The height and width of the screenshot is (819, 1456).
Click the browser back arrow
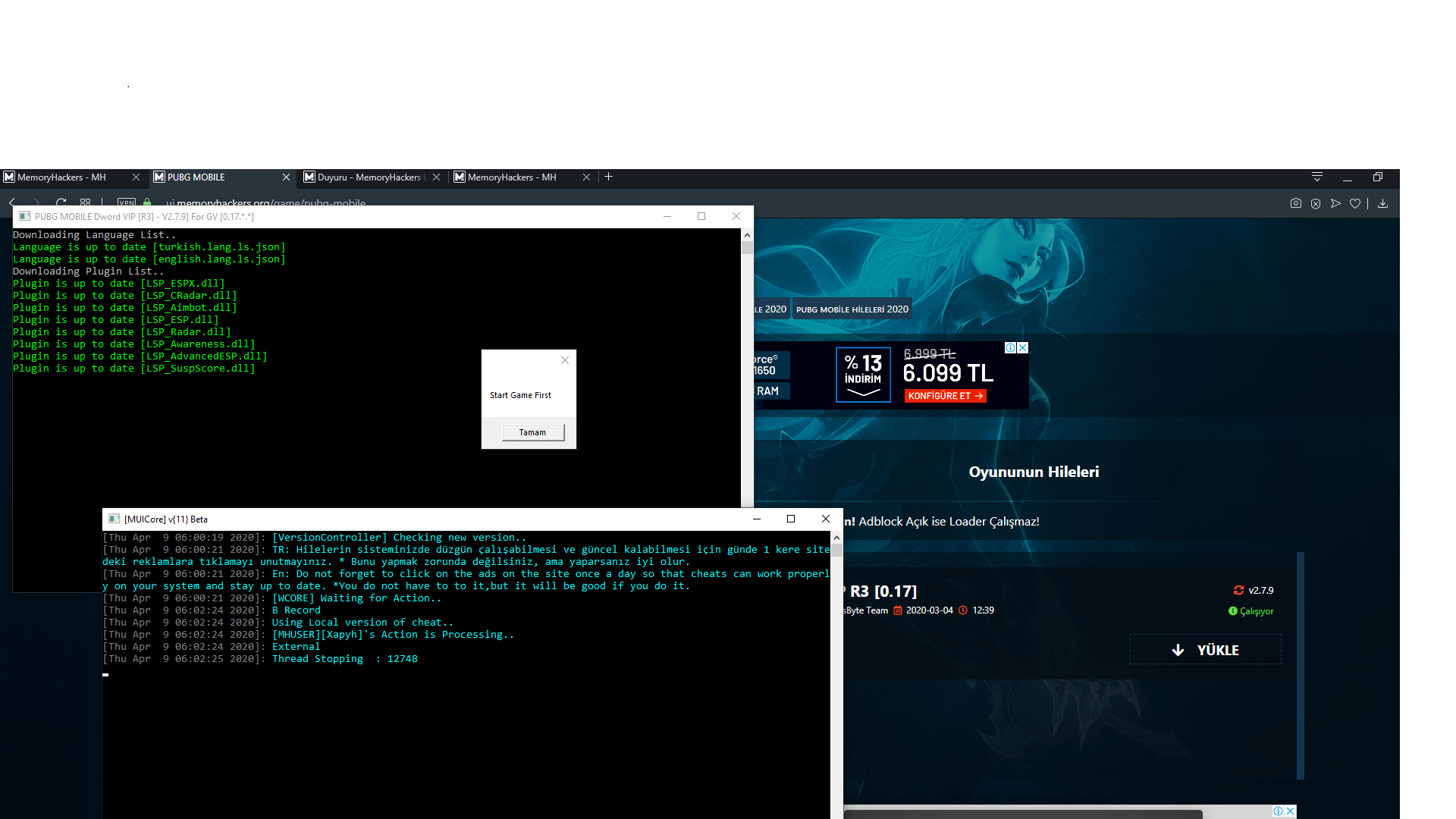12,202
